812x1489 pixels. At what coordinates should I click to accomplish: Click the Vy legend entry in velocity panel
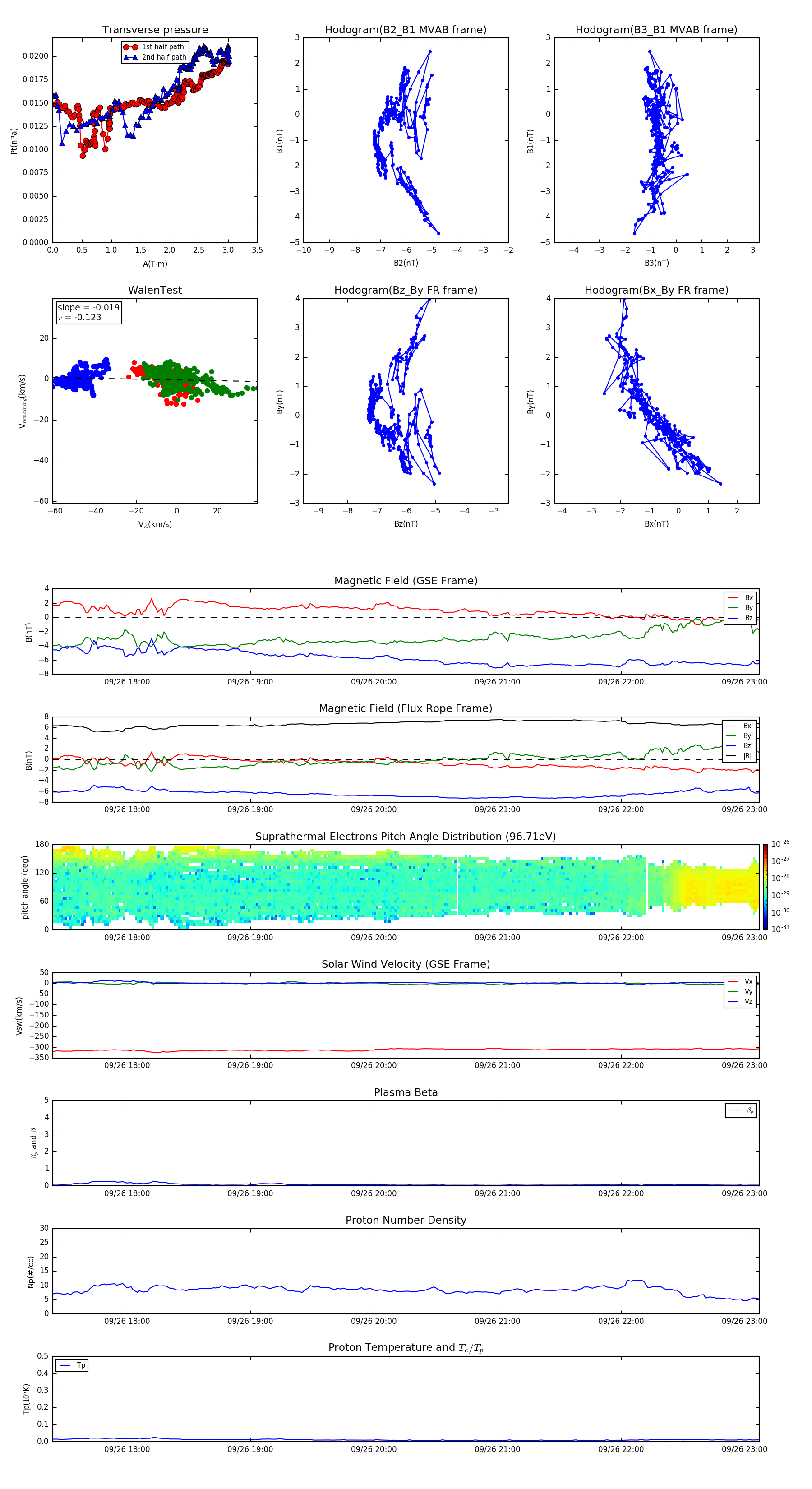740,991
